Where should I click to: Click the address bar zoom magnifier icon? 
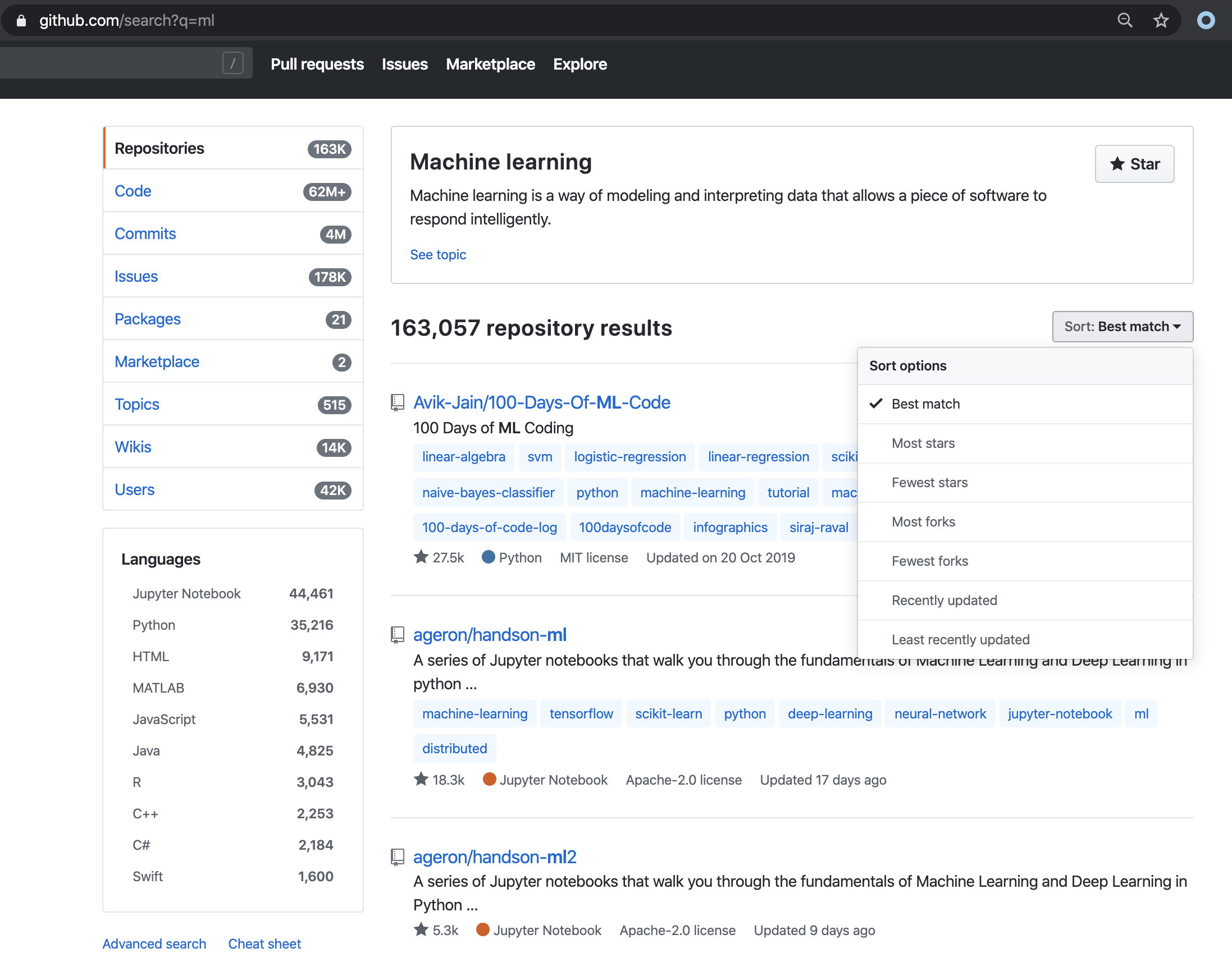tap(1124, 21)
